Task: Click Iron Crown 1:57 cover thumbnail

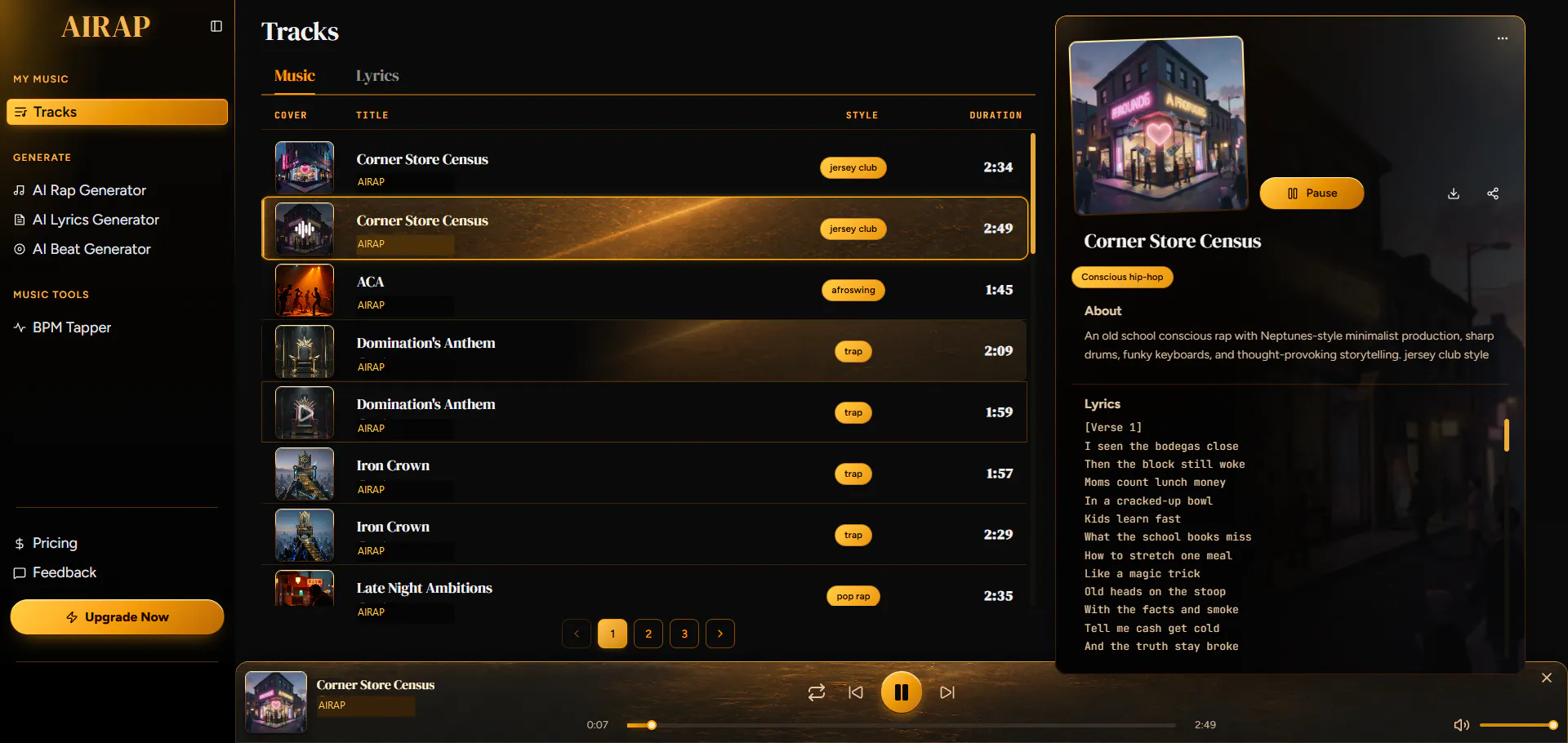Action: click(x=305, y=474)
